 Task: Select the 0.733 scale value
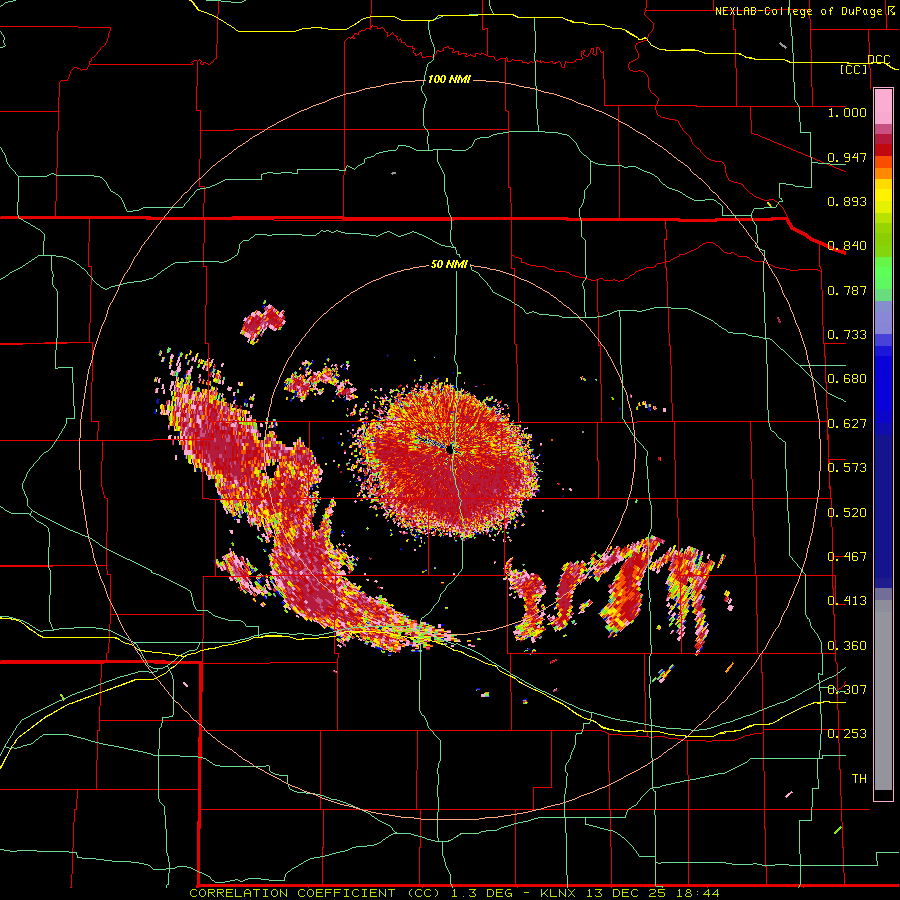coord(847,335)
